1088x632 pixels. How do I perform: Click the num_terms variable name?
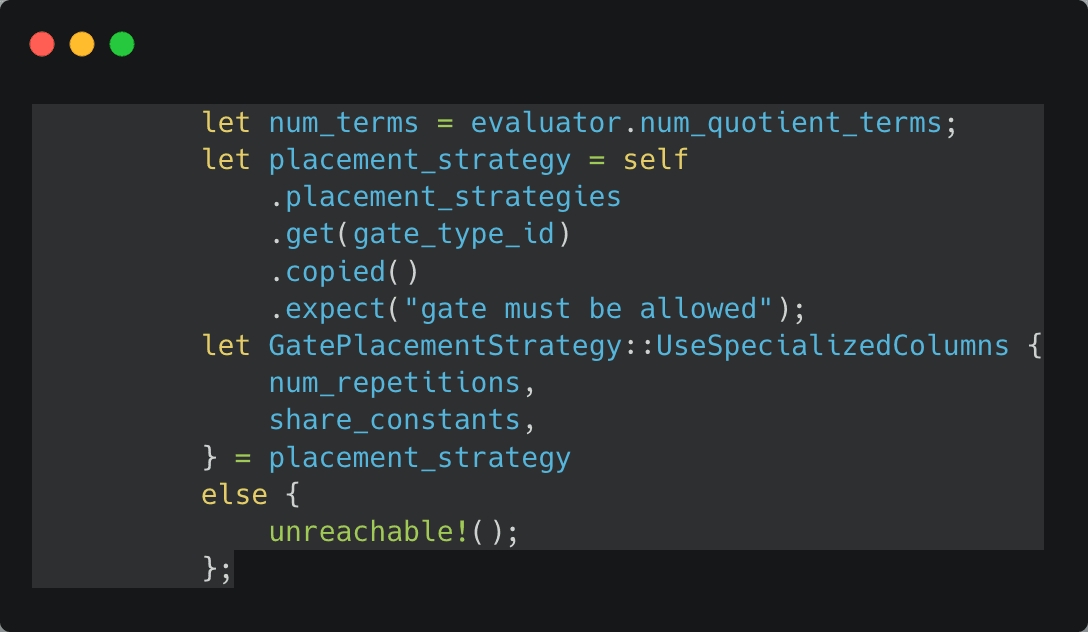343,123
